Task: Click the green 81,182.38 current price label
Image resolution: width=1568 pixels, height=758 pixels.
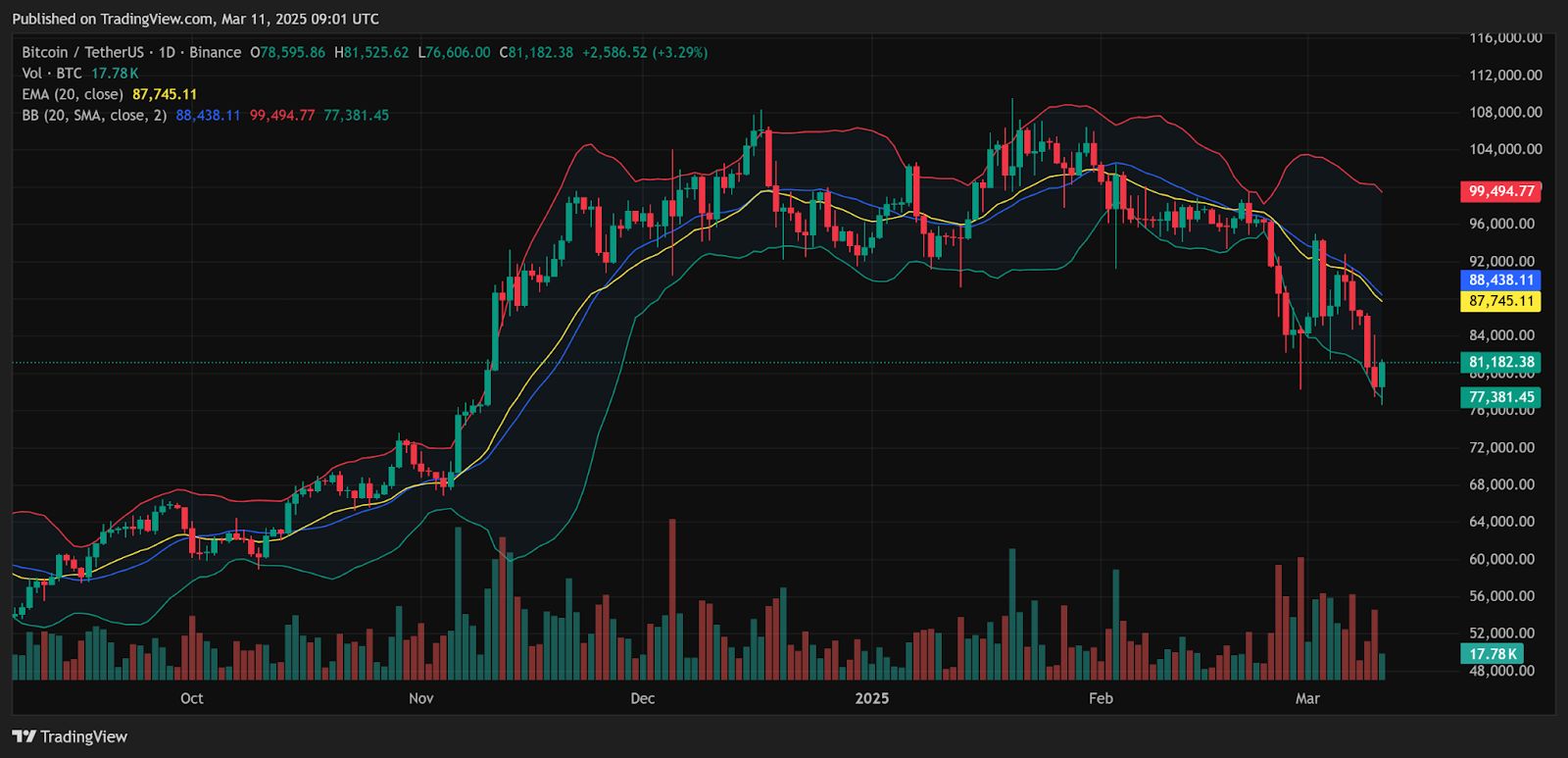Action: 1500,362
